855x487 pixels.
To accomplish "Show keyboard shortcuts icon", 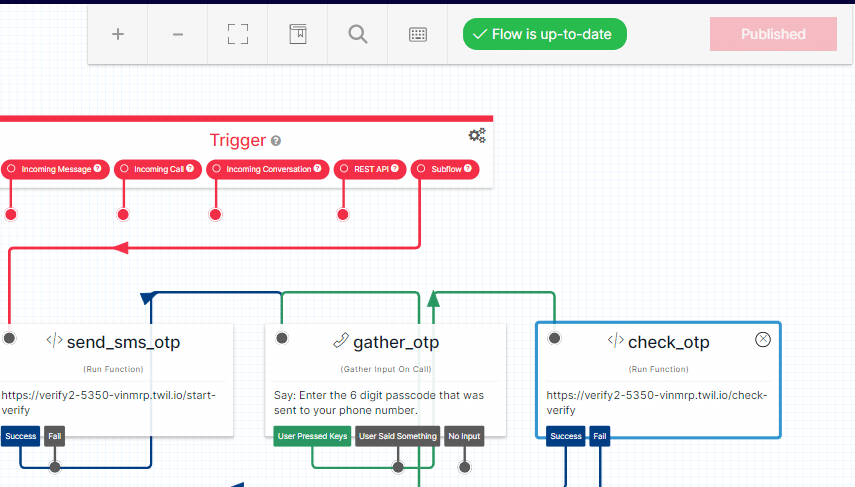I will [418, 34].
